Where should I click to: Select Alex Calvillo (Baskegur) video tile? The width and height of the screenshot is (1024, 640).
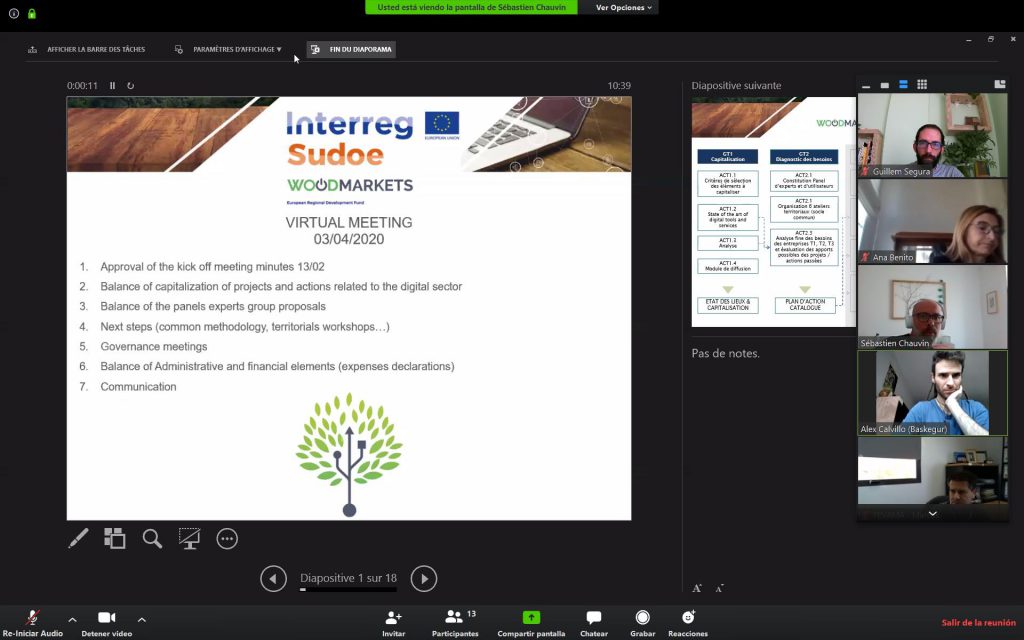point(933,393)
